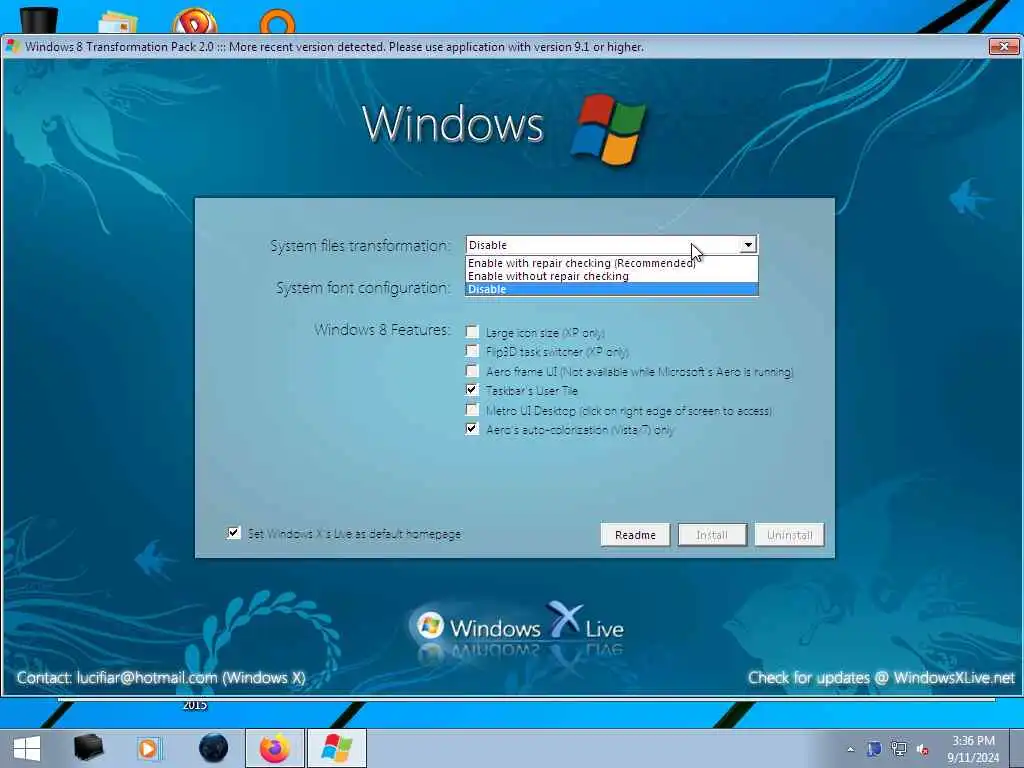Uncheck Taskbar's User Tile
The height and width of the screenshot is (768, 1024).
tap(472, 390)
